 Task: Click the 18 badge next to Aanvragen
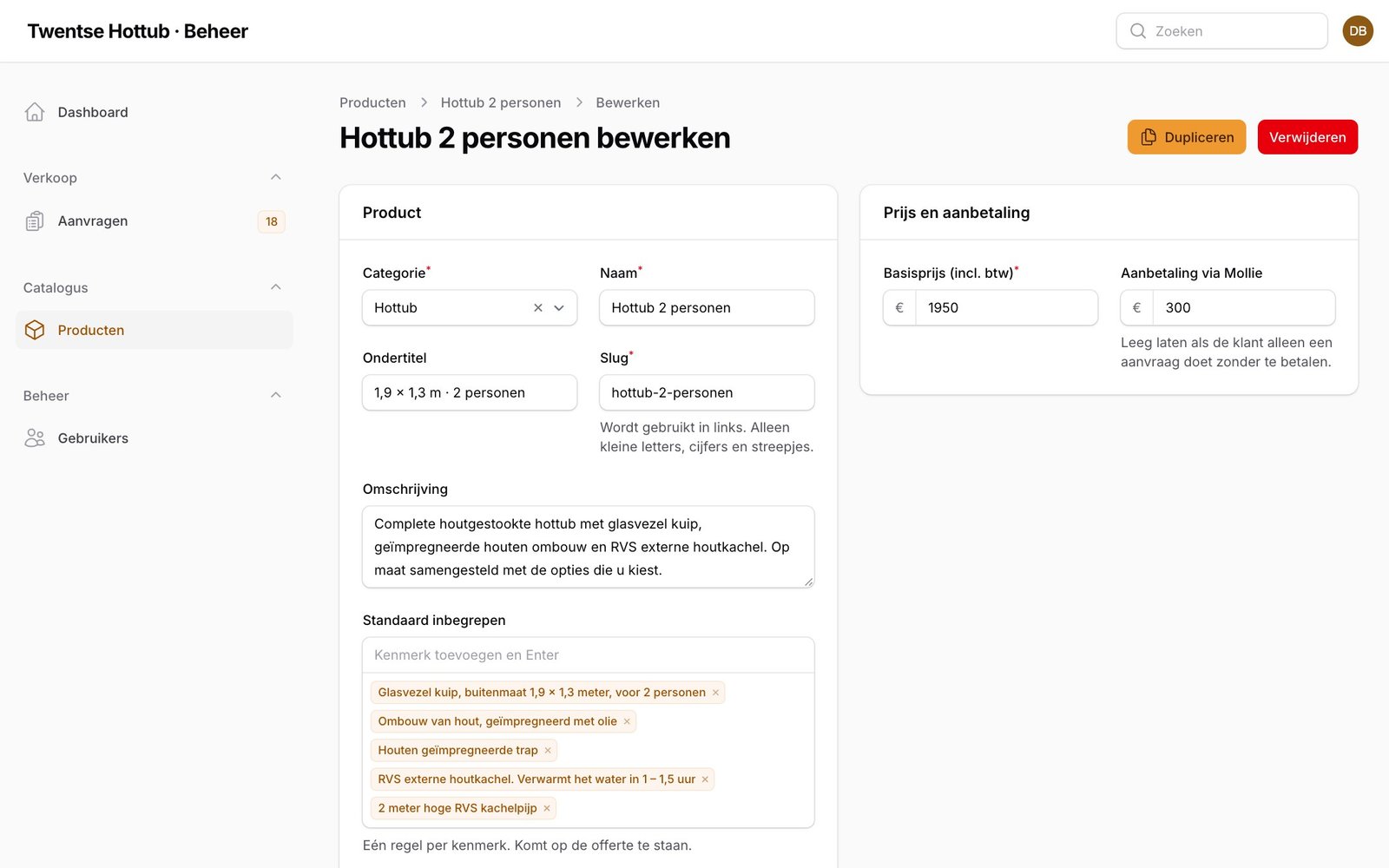(272, 221)
